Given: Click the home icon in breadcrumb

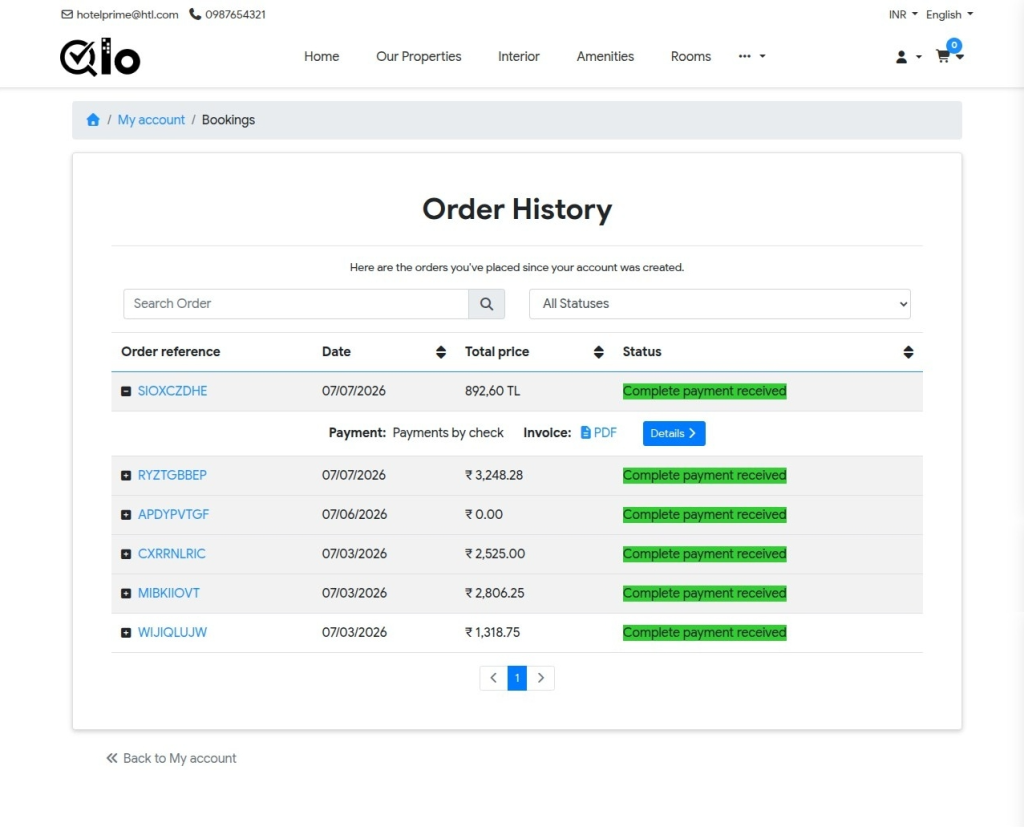Looking at the screenshot, I should click(93, 120).
